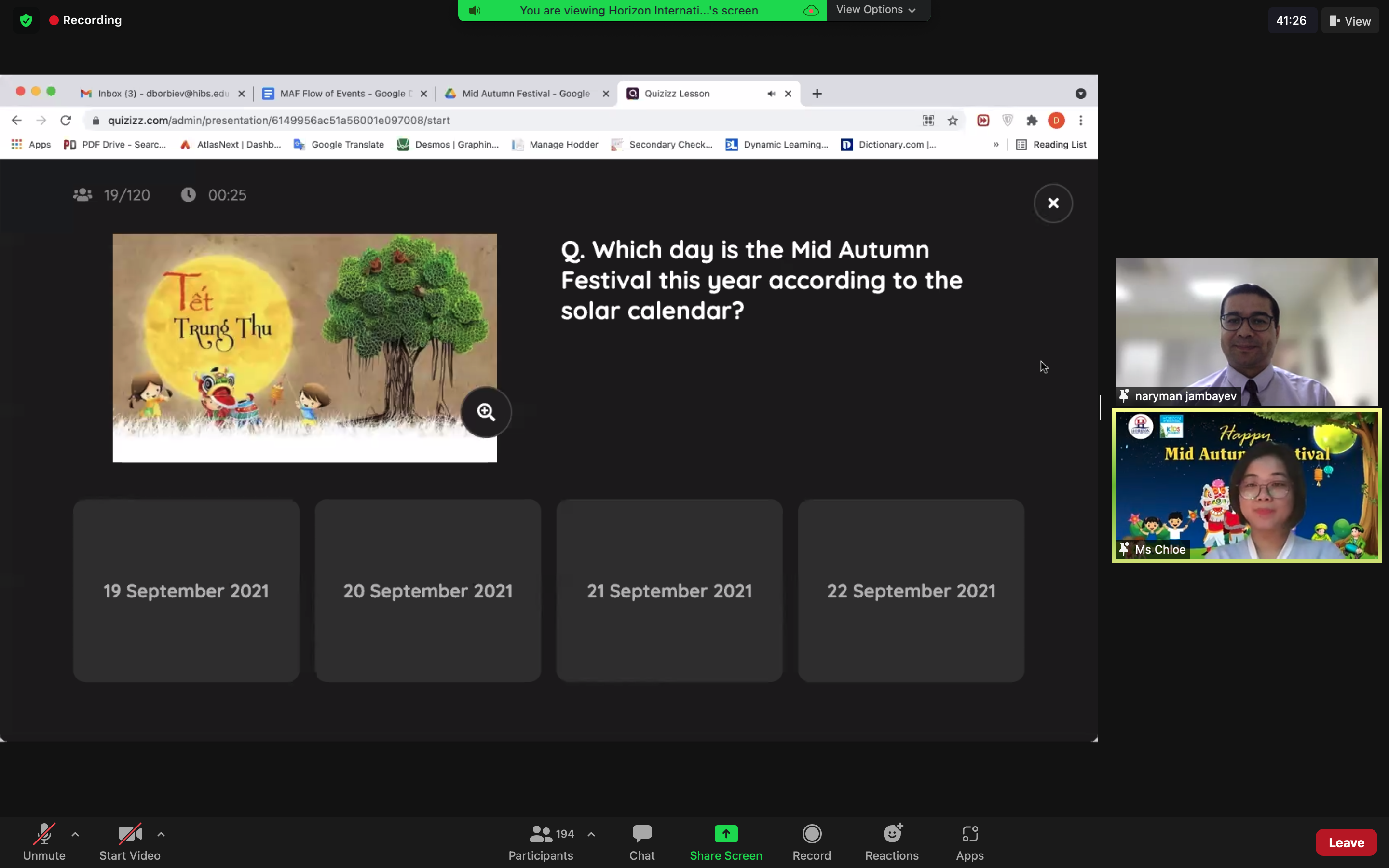The width and height of the screenshot is (1389, 868).
Task: Click the Tết Trung Thu question image
Action: tap(305, 348)
